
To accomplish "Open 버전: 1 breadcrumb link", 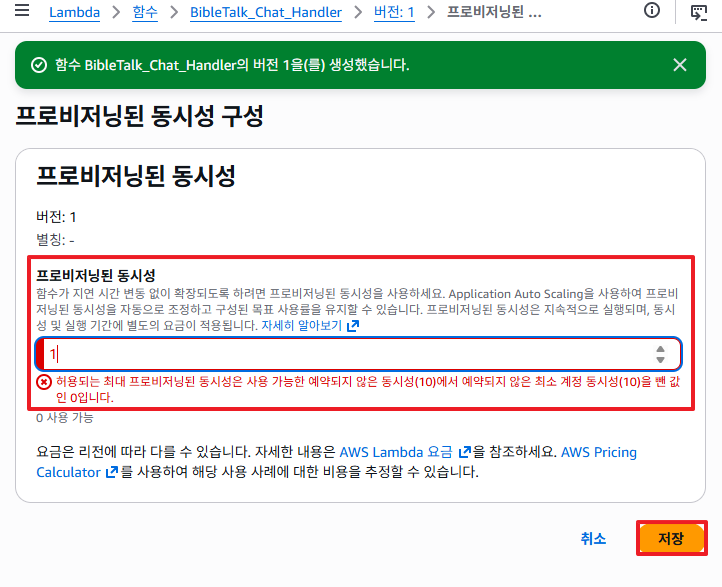I will click(394, 12).
